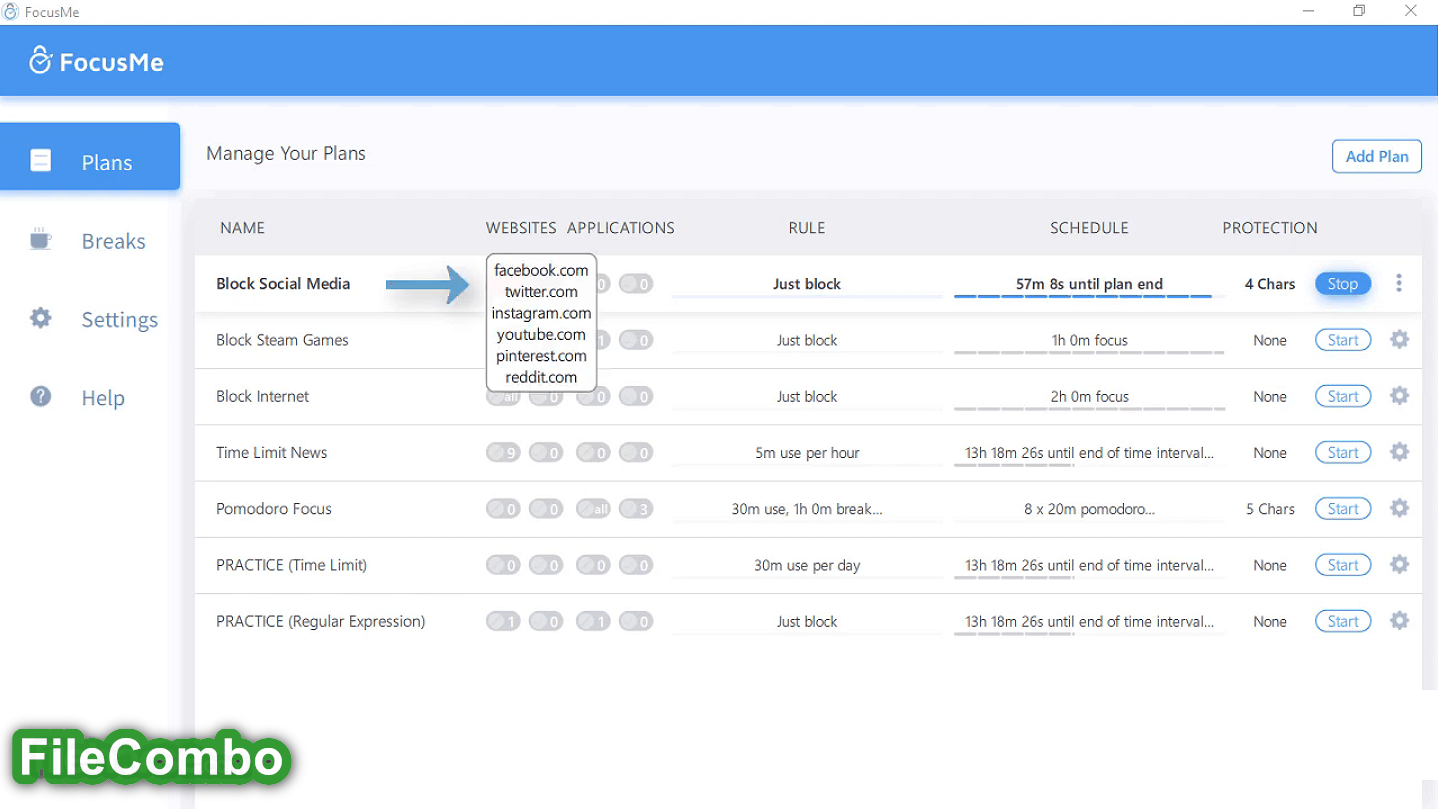Start the Block Steam Games plan
1439x809 pixels.
pos(1342,340)
